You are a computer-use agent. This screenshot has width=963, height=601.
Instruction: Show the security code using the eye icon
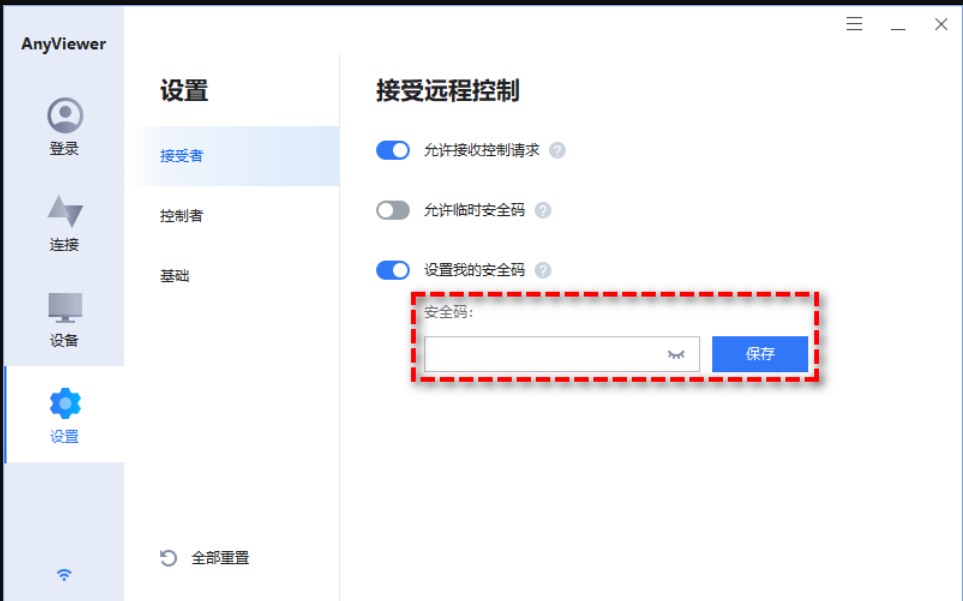[674, 354]
